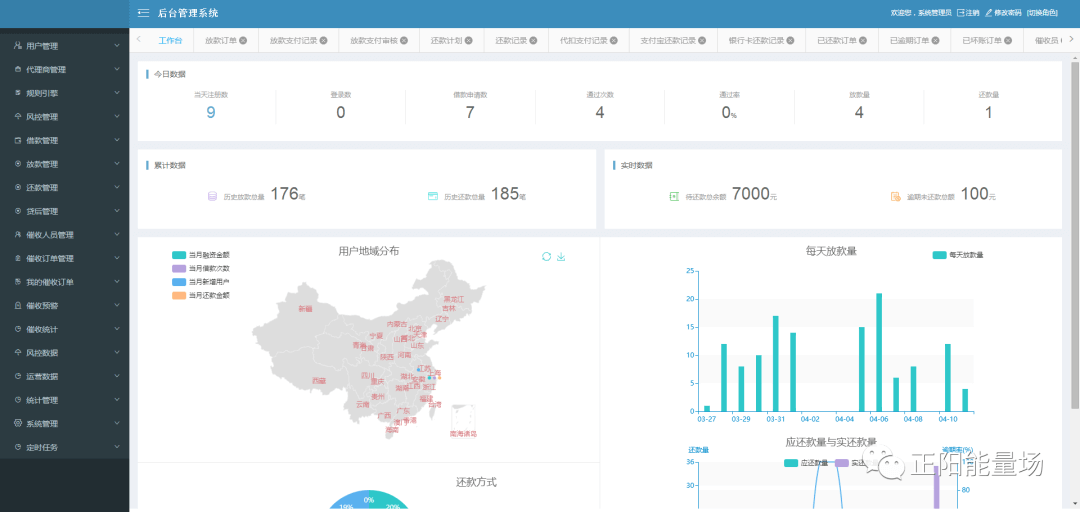This screenshot has height=512, width=1080.
Task: Click the 待还款总余额 value 7000
Action: click(750, 194)
